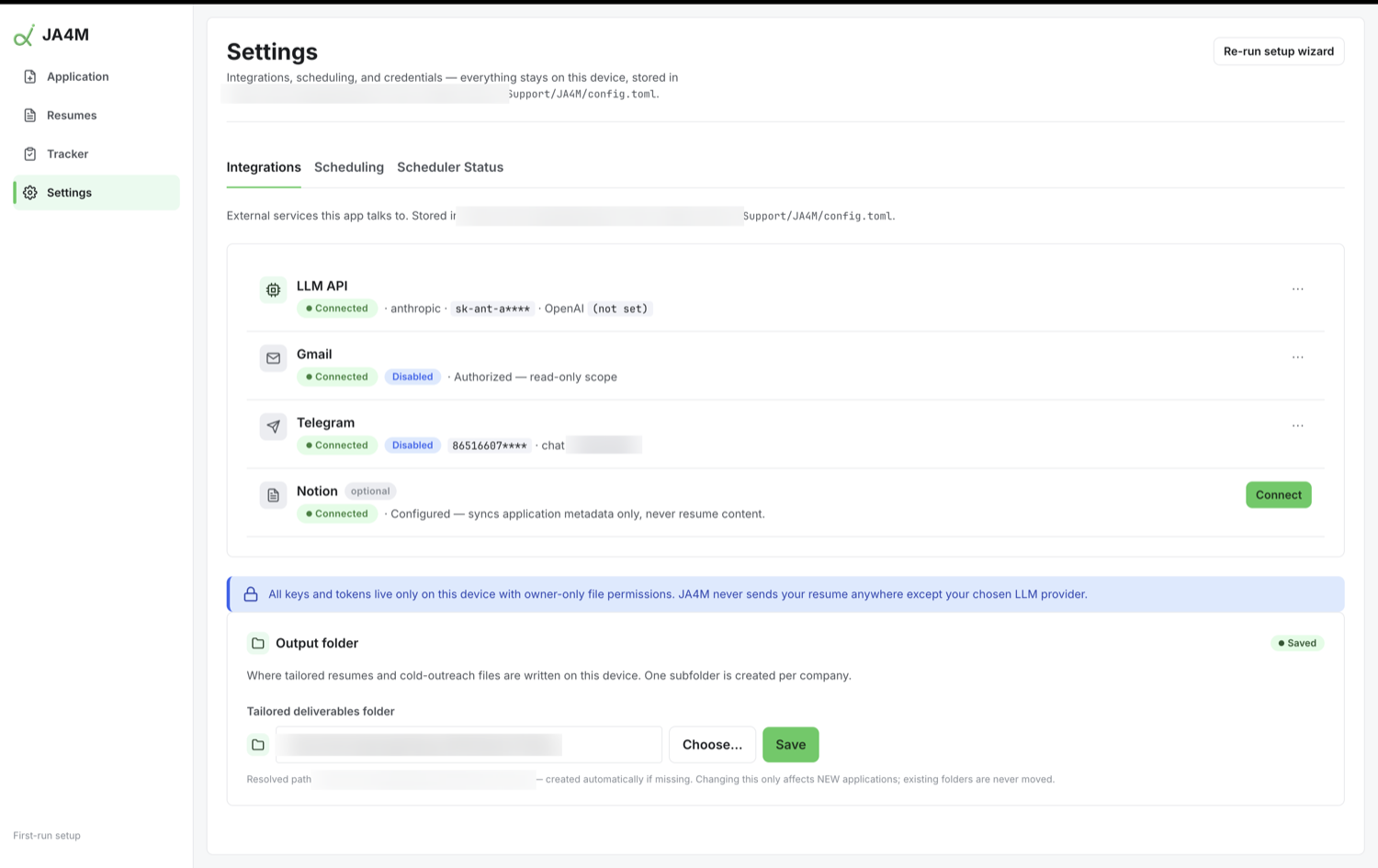Image resolution: width=1378 pixels, height=868 pixels.
Task: Select the Settings sidebar item
Action: point(96,192)
